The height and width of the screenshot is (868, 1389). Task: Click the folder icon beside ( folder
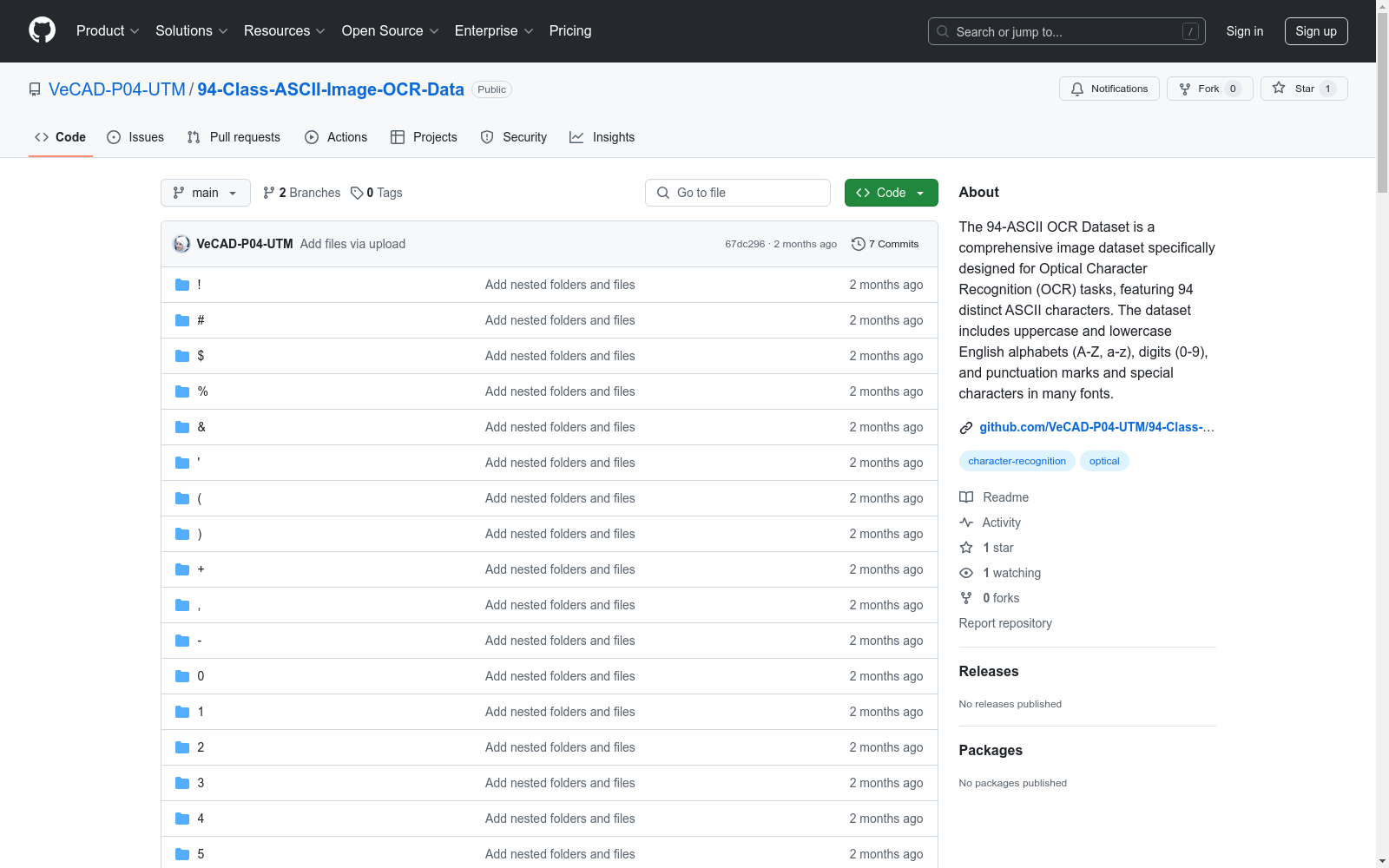[182, 498]
